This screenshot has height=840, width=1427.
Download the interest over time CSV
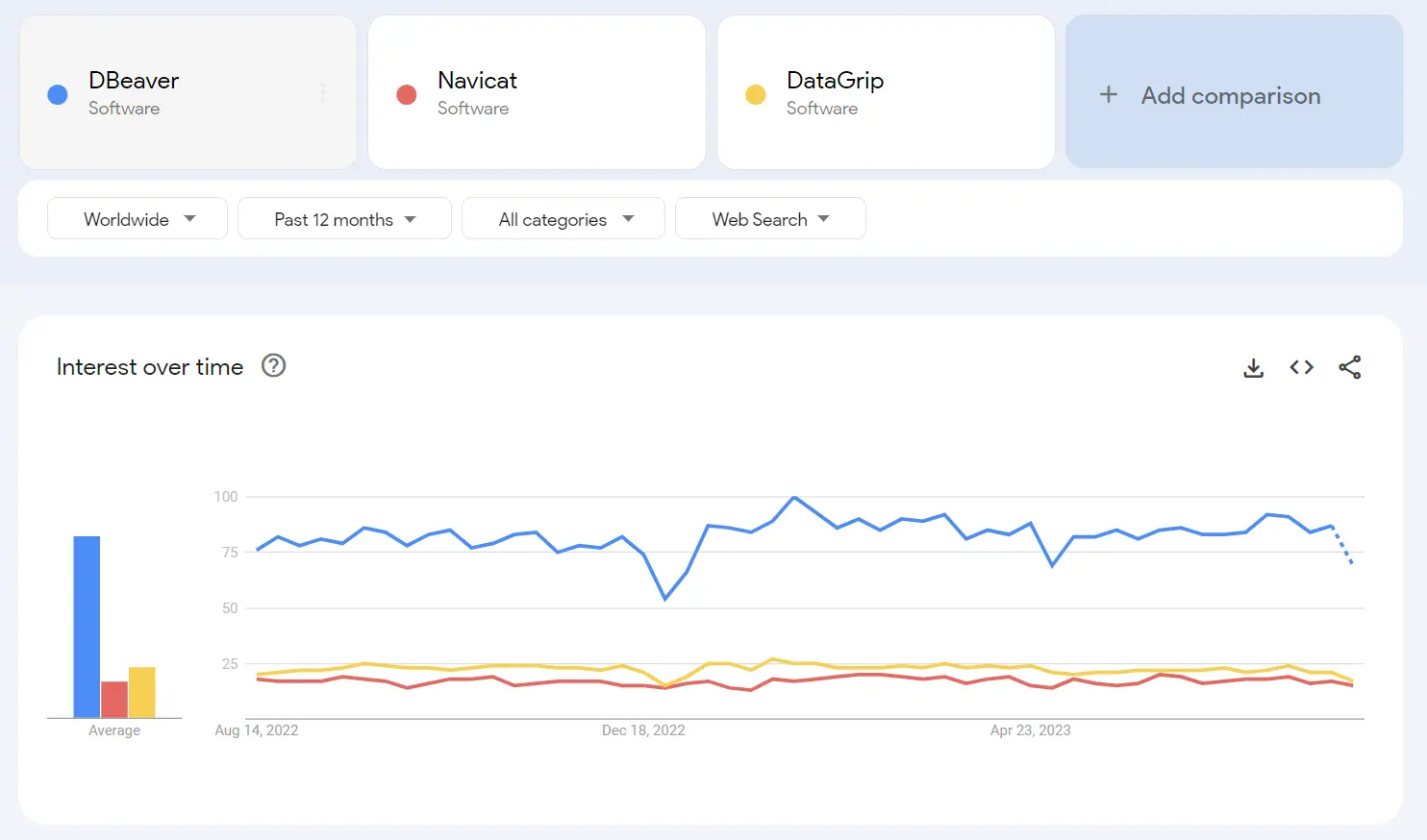1253,368
